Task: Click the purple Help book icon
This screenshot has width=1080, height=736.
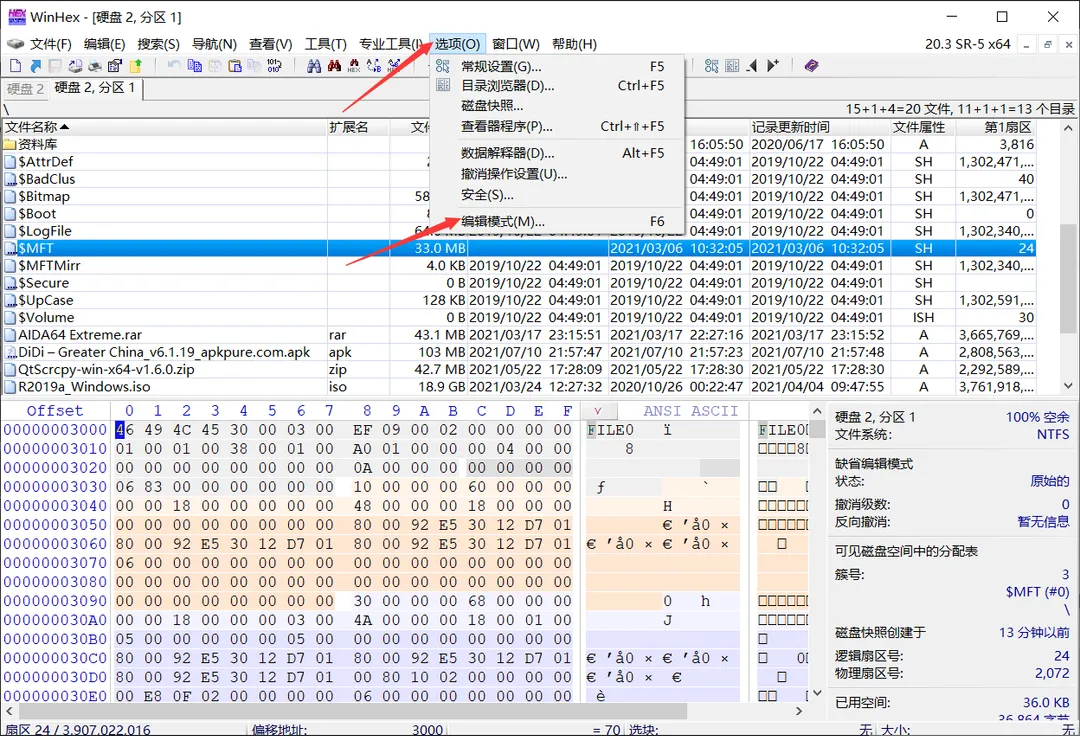Action: 811,66
